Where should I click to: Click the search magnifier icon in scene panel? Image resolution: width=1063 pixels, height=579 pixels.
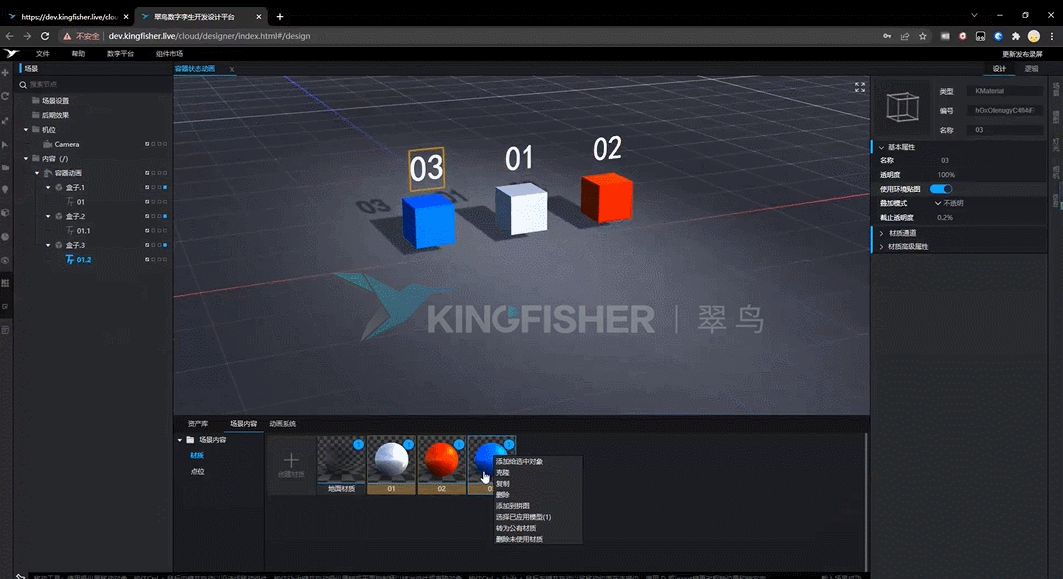click(x=23, y=85)
